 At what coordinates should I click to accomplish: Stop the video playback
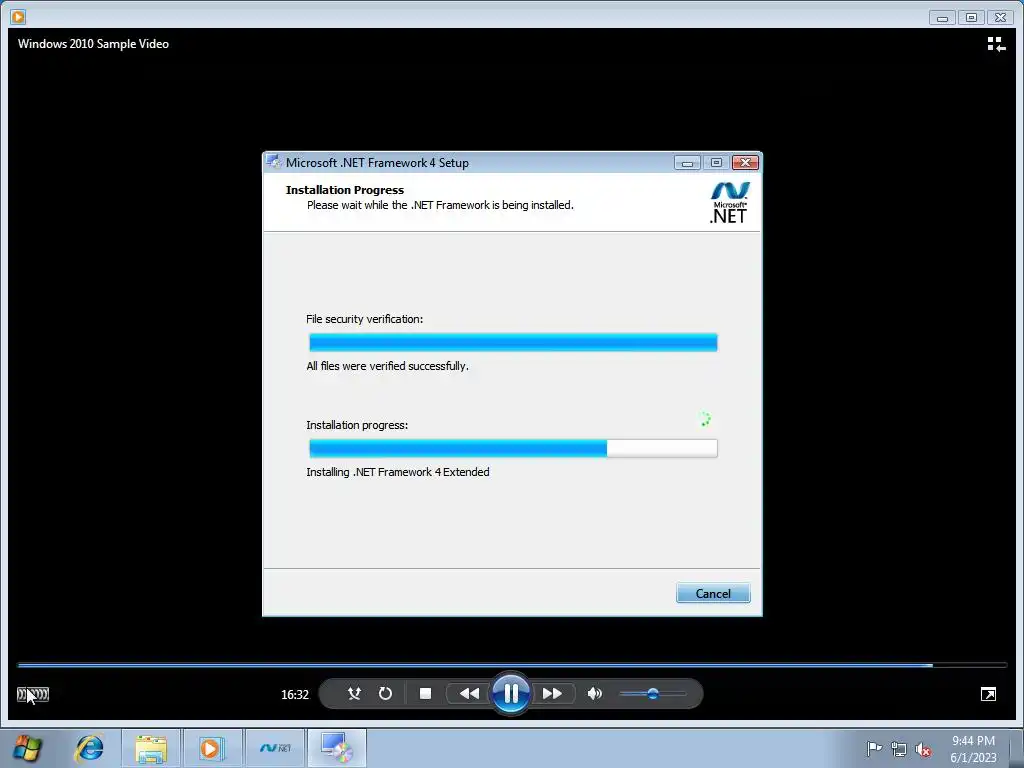click(x=425, y=694)
